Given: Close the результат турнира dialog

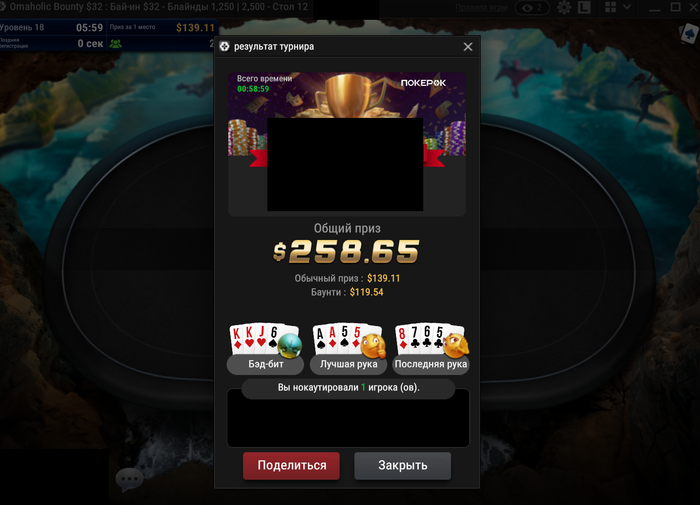Looking at the screenshot, I should [468, 47].
